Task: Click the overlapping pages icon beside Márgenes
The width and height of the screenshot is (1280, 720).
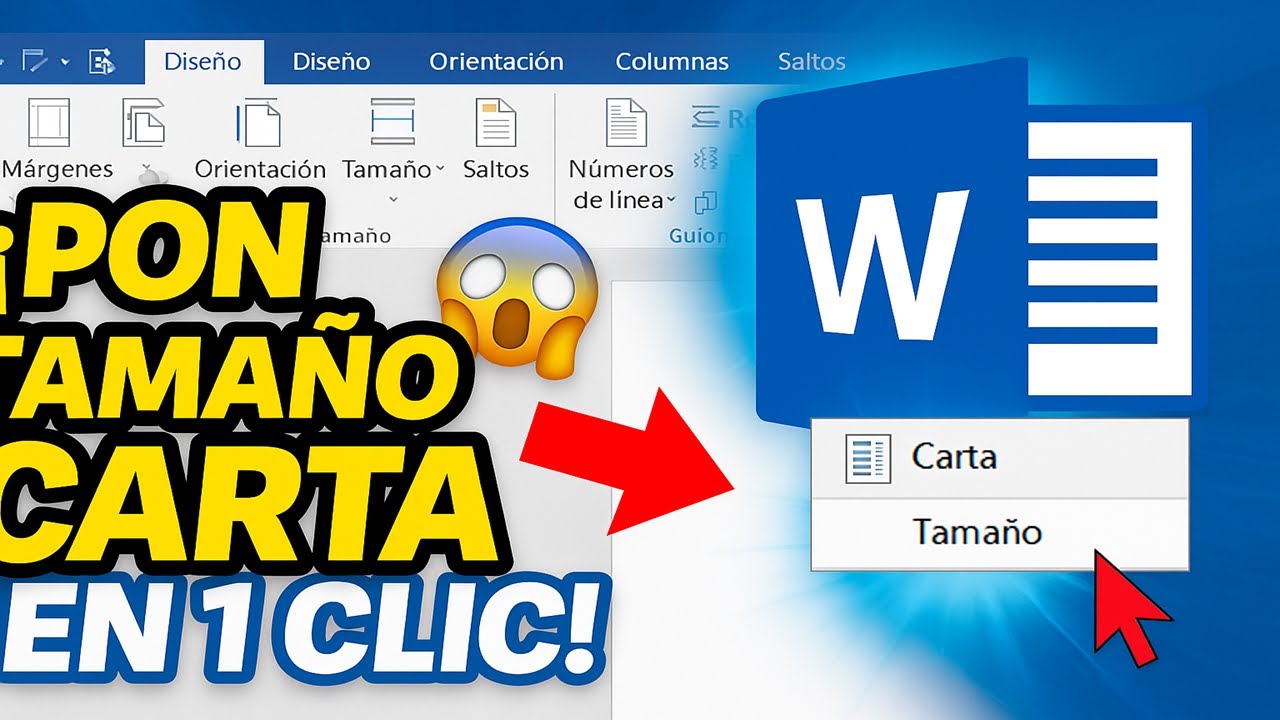Action: pos(143,122)
